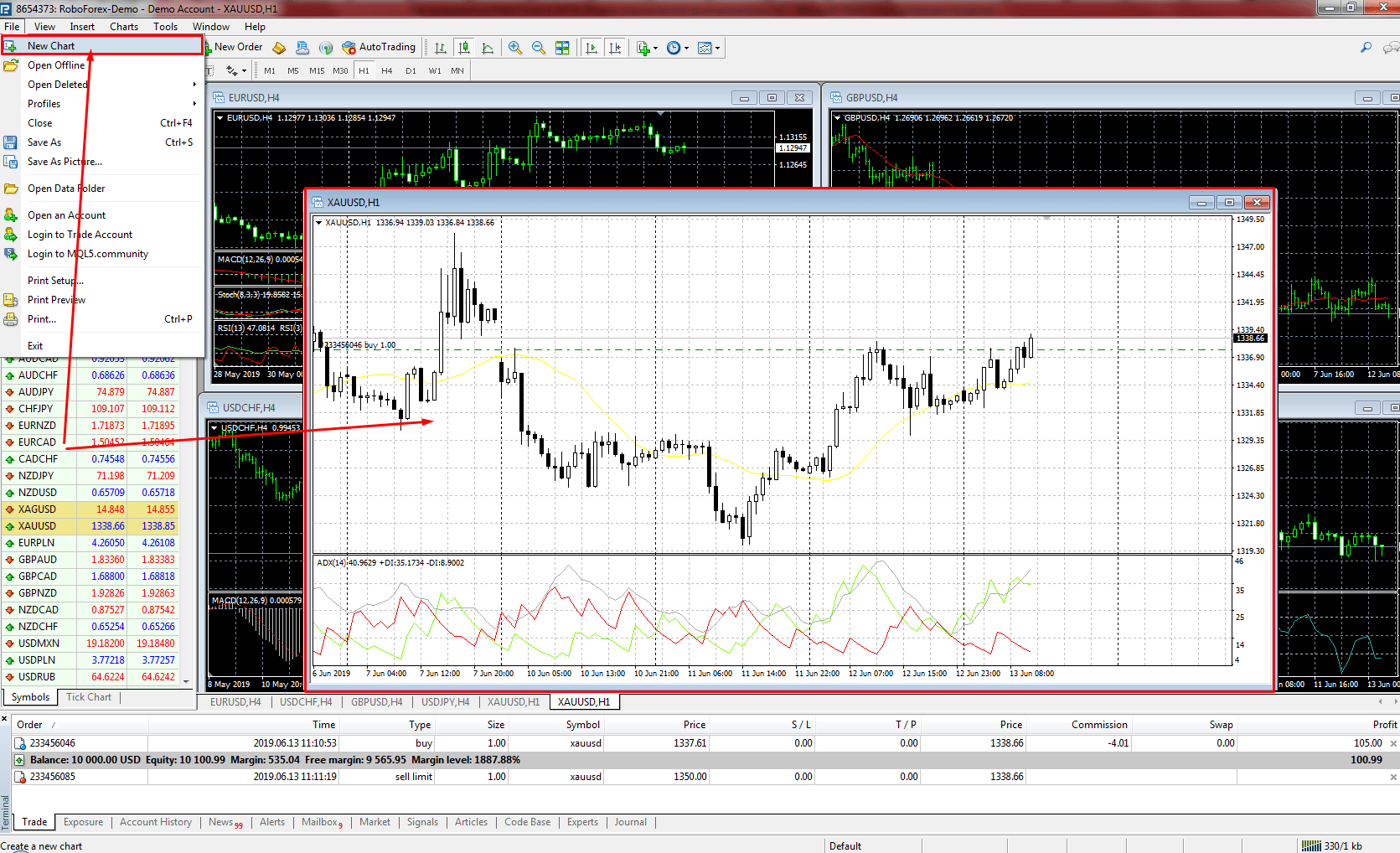Open the search magnifier in the toolbar
This screenshot has width=1400, height=853.
(1366, 48)
